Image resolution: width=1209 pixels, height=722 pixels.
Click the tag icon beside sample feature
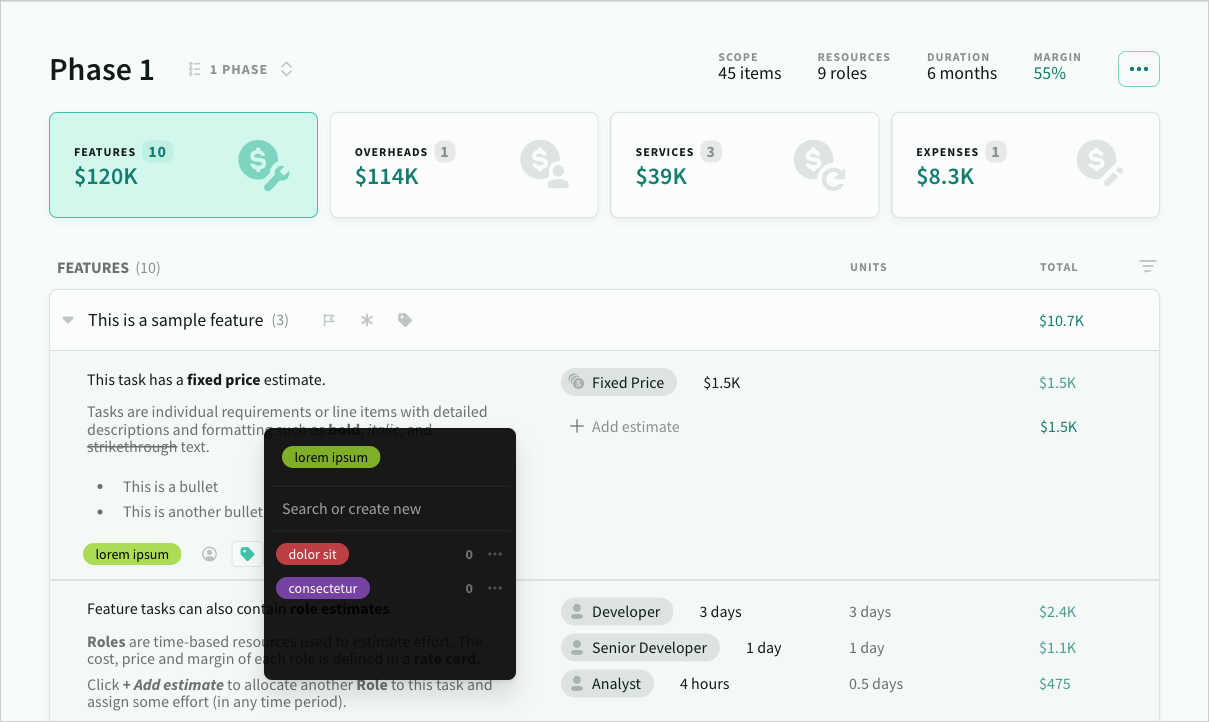pos(405,321)
